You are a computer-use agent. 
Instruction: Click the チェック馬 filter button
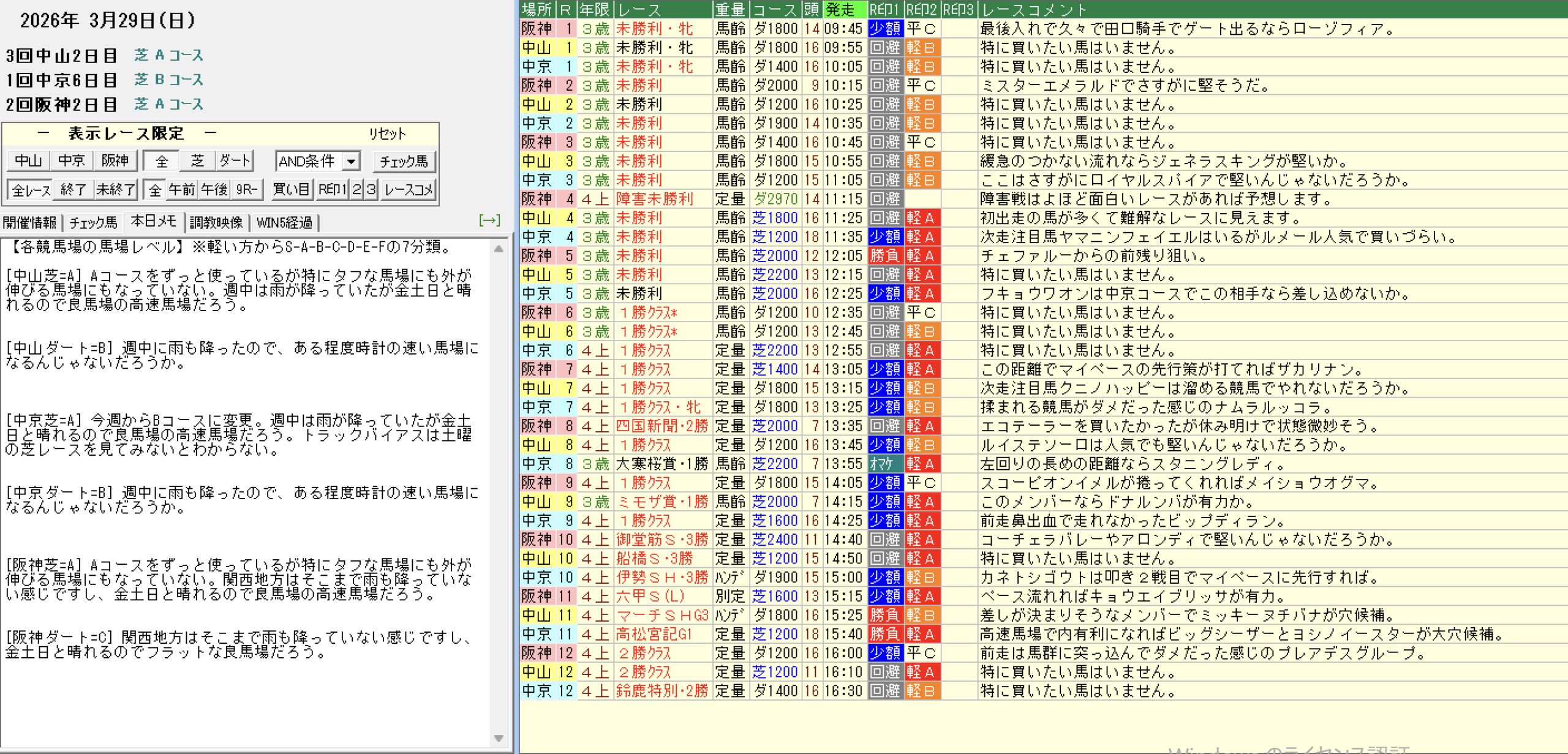click(x=404, y=161)
